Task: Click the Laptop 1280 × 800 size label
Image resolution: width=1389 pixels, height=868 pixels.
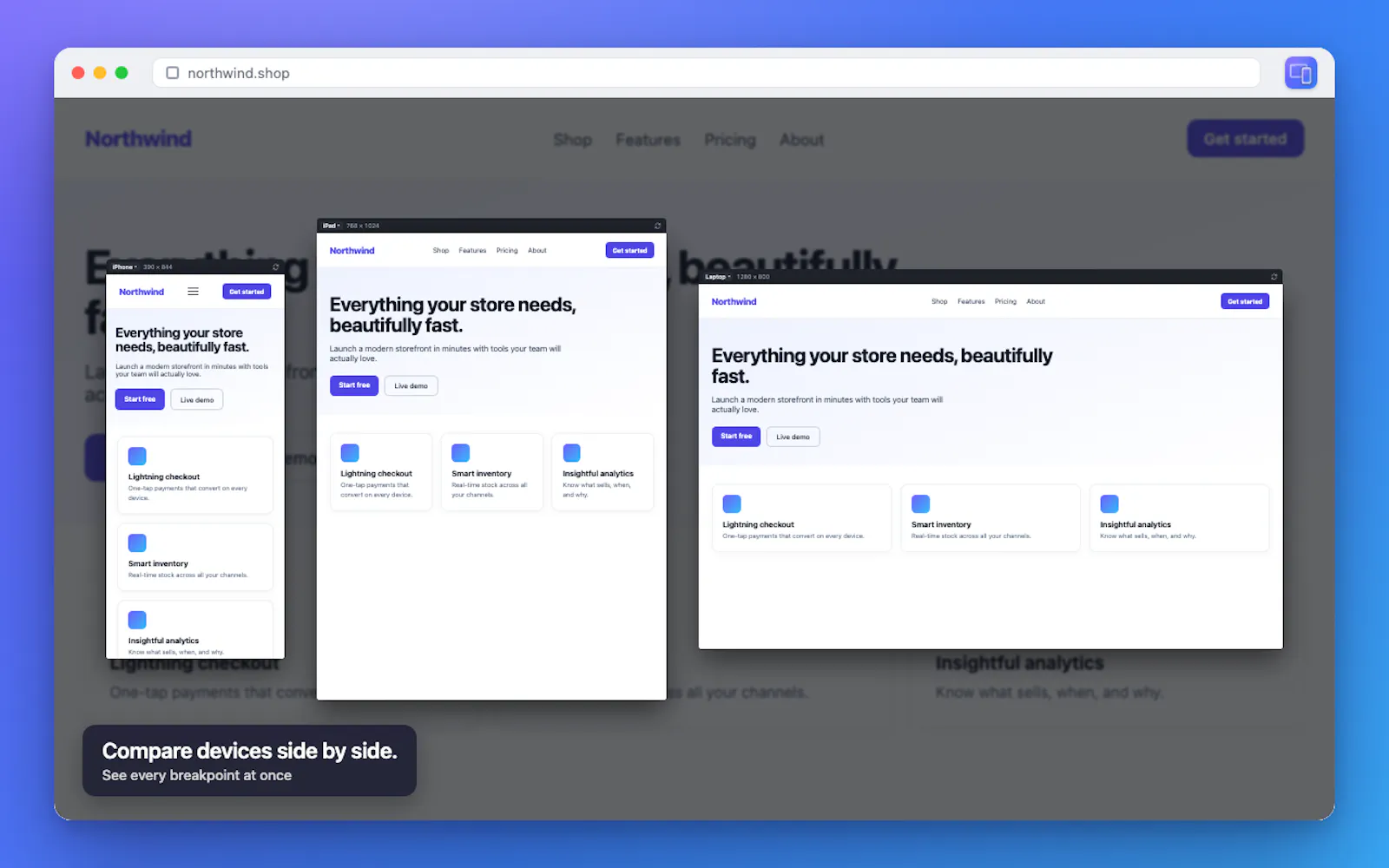Action: [753, 277]
